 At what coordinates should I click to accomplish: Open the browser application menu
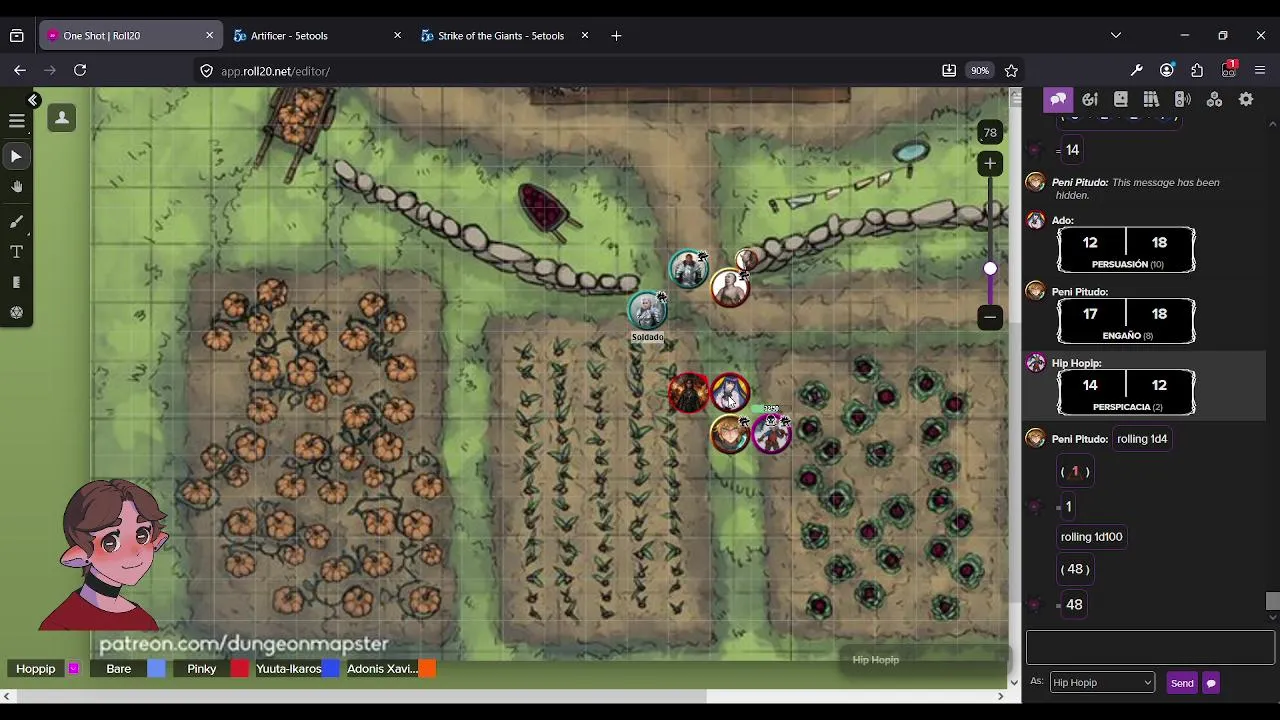[x=1260, y=71]
